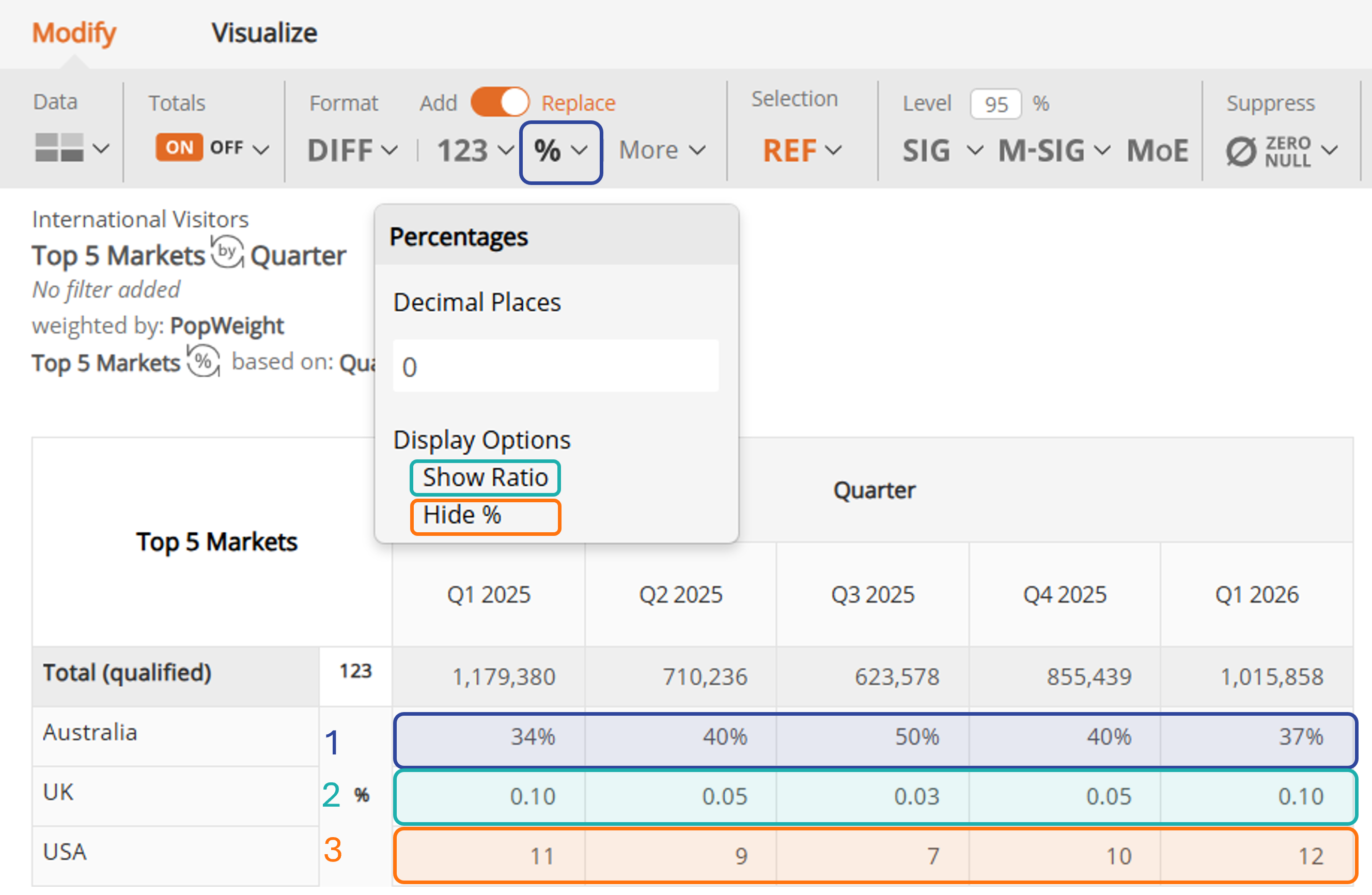This screenshot has height=895, width=1372.
Task: Select the Q1 2026 column header
Action: pyautogui.click(x=1257, y=595)
